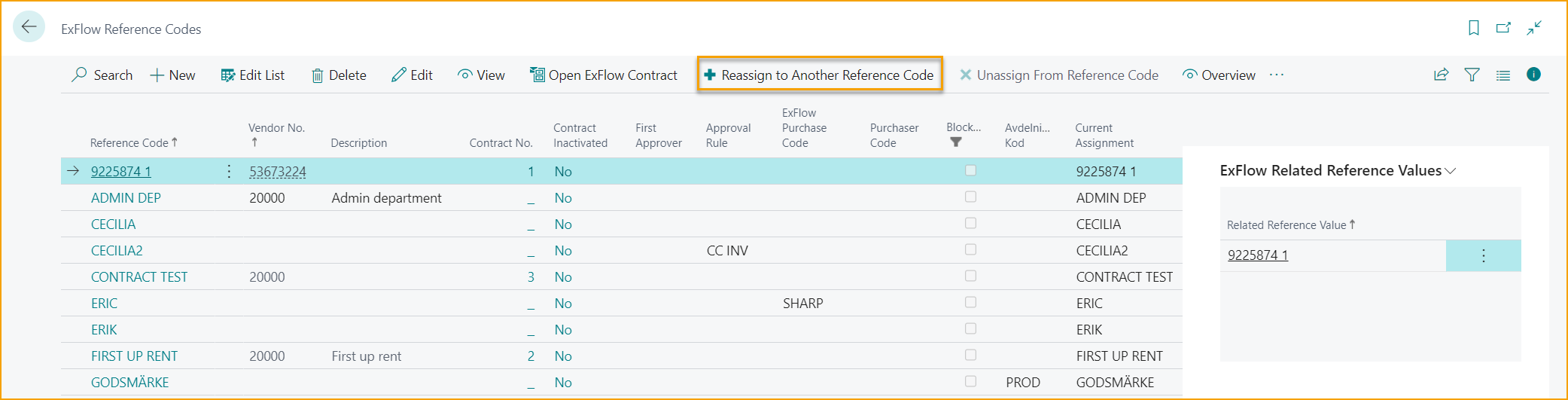Open First Approver column header
Image resolution: width=1568 pixels, height=400 pixels.
[658, 135]
